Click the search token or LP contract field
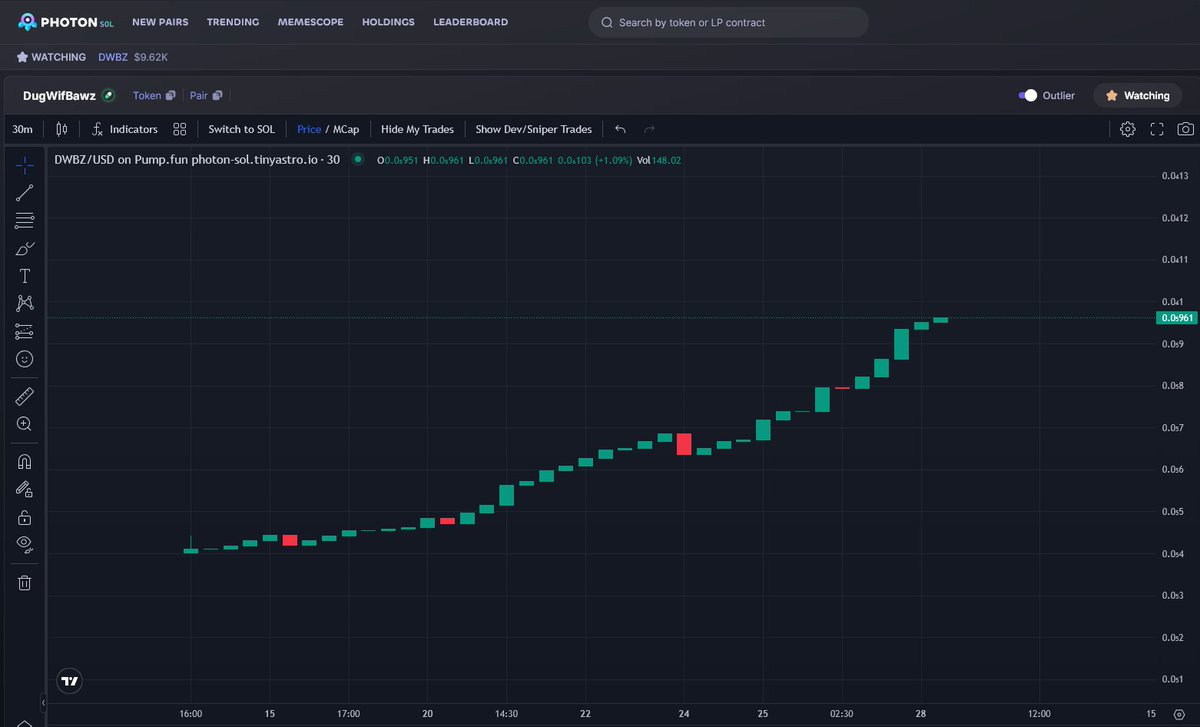 728,22
